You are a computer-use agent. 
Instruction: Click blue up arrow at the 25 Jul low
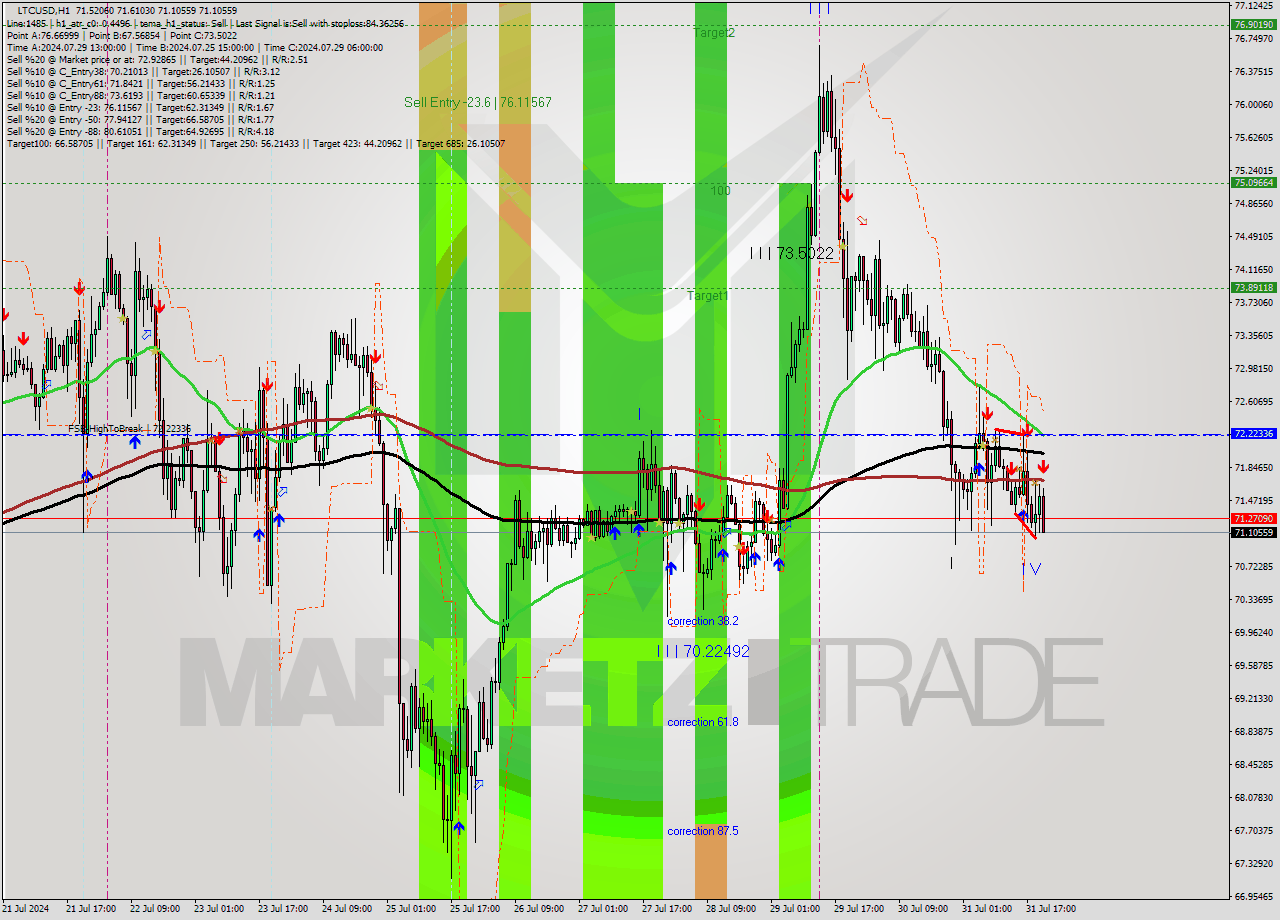[x=458, y=827]
